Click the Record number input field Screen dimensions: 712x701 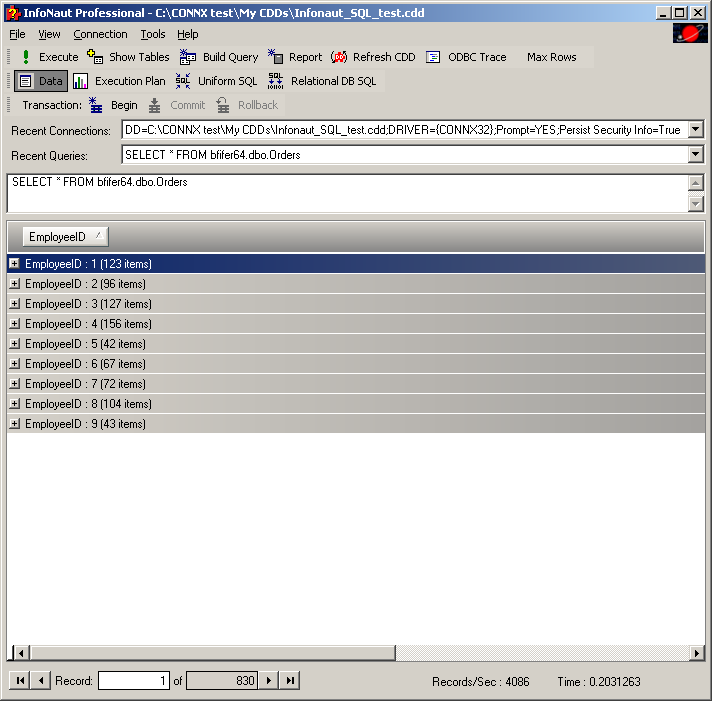[x=135, y=681]
